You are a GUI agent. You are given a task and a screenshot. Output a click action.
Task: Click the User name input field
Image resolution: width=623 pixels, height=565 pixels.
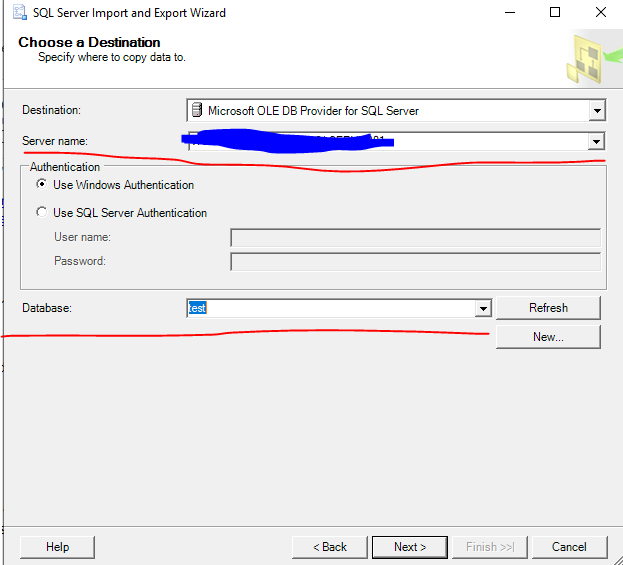pos(415,238)
